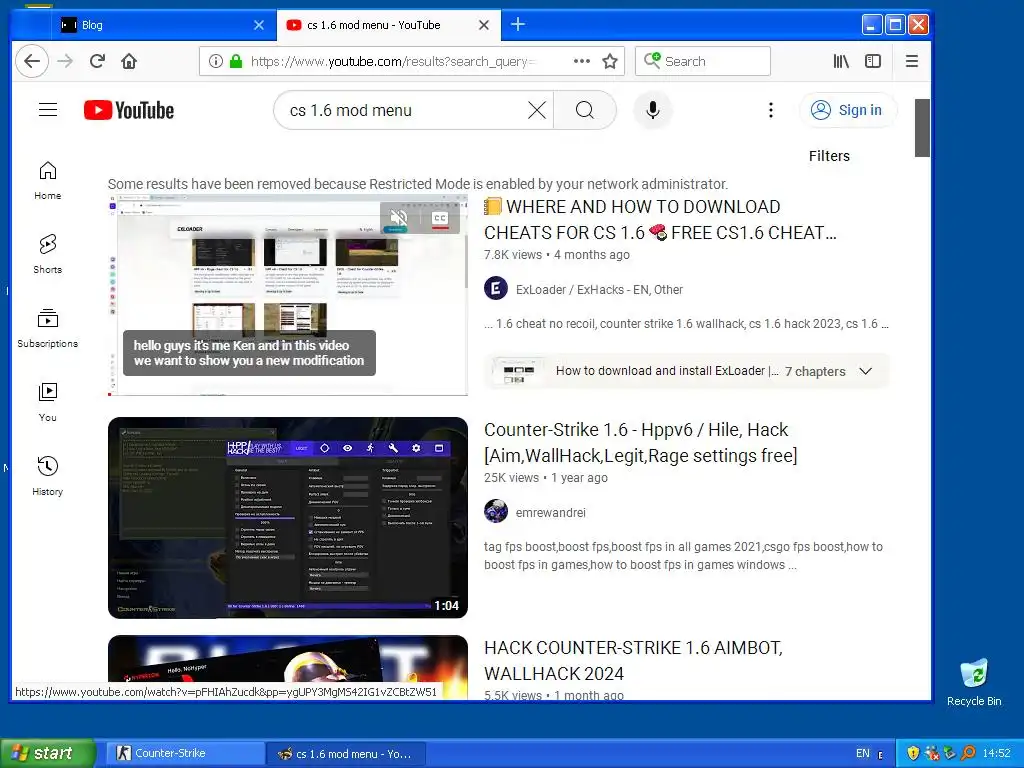Open YouTube guide hamburger menu

coord(48,110)
